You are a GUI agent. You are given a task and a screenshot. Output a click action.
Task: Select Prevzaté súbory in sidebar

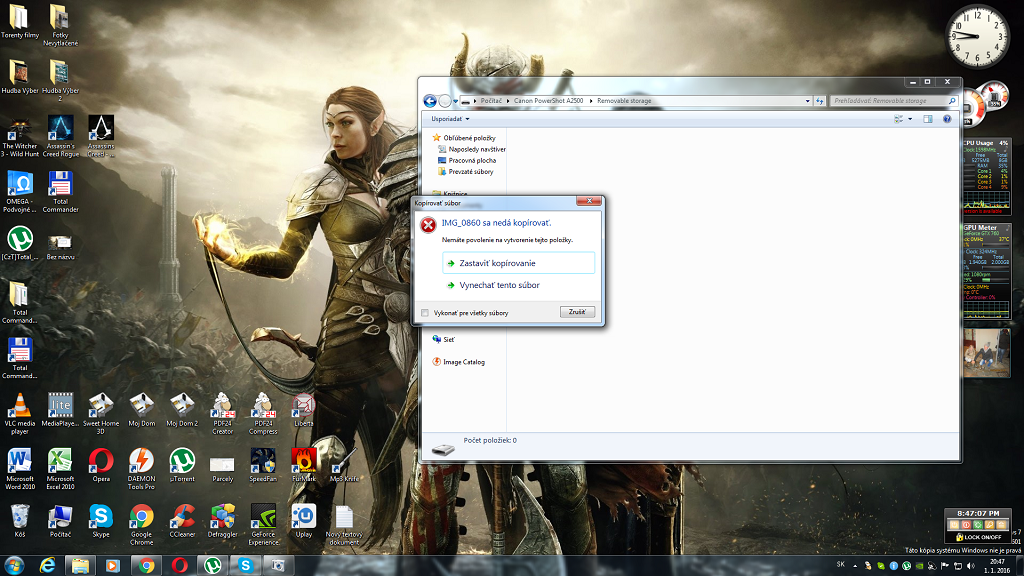tap(466, 172)
